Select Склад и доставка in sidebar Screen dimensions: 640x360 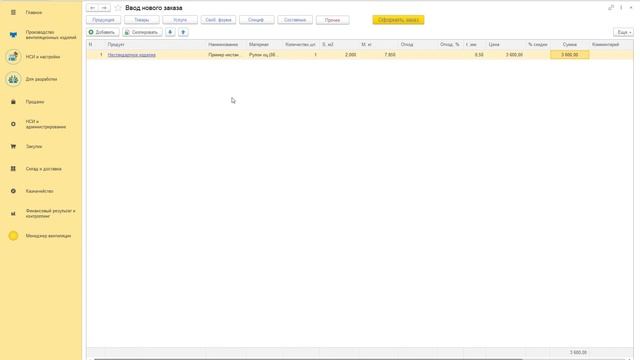tap(44, 169)
